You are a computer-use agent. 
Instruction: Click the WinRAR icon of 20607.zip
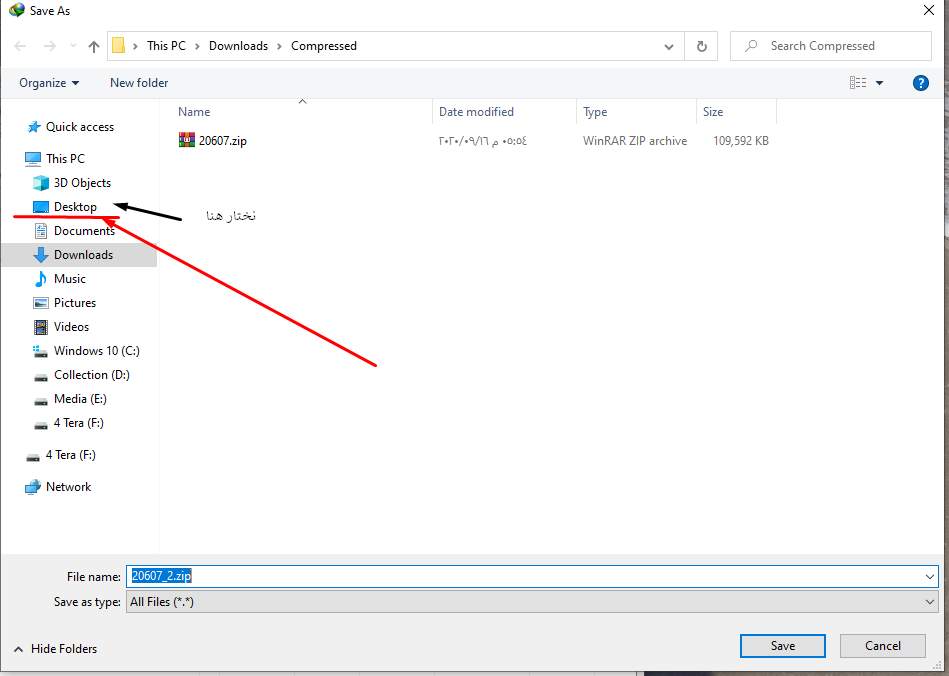[x=186, y=140]
